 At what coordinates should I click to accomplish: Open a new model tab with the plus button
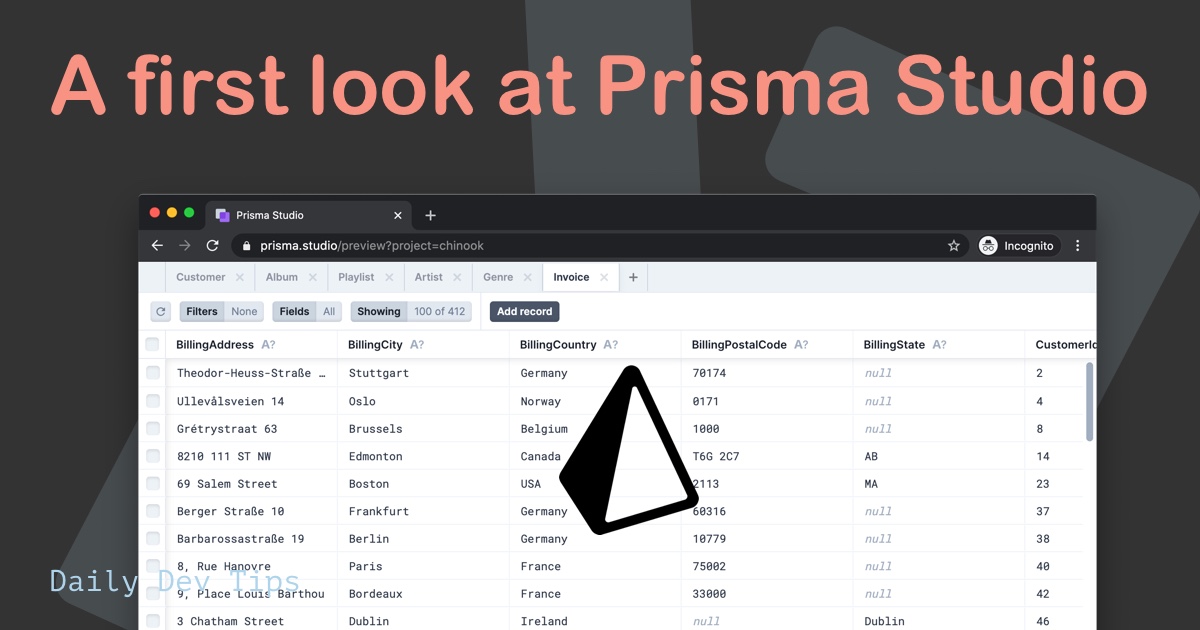pos(633,277)
